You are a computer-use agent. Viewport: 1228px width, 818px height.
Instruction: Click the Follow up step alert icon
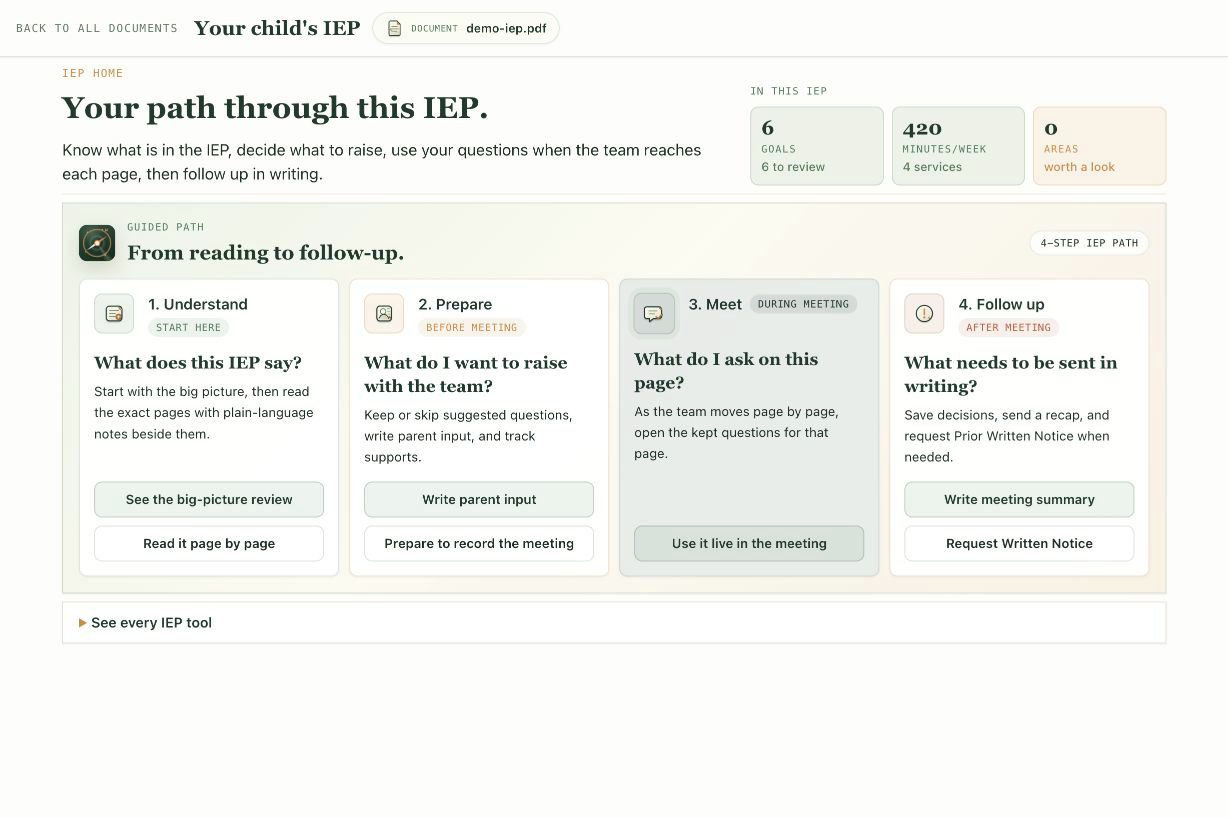(x=924, y=313)
